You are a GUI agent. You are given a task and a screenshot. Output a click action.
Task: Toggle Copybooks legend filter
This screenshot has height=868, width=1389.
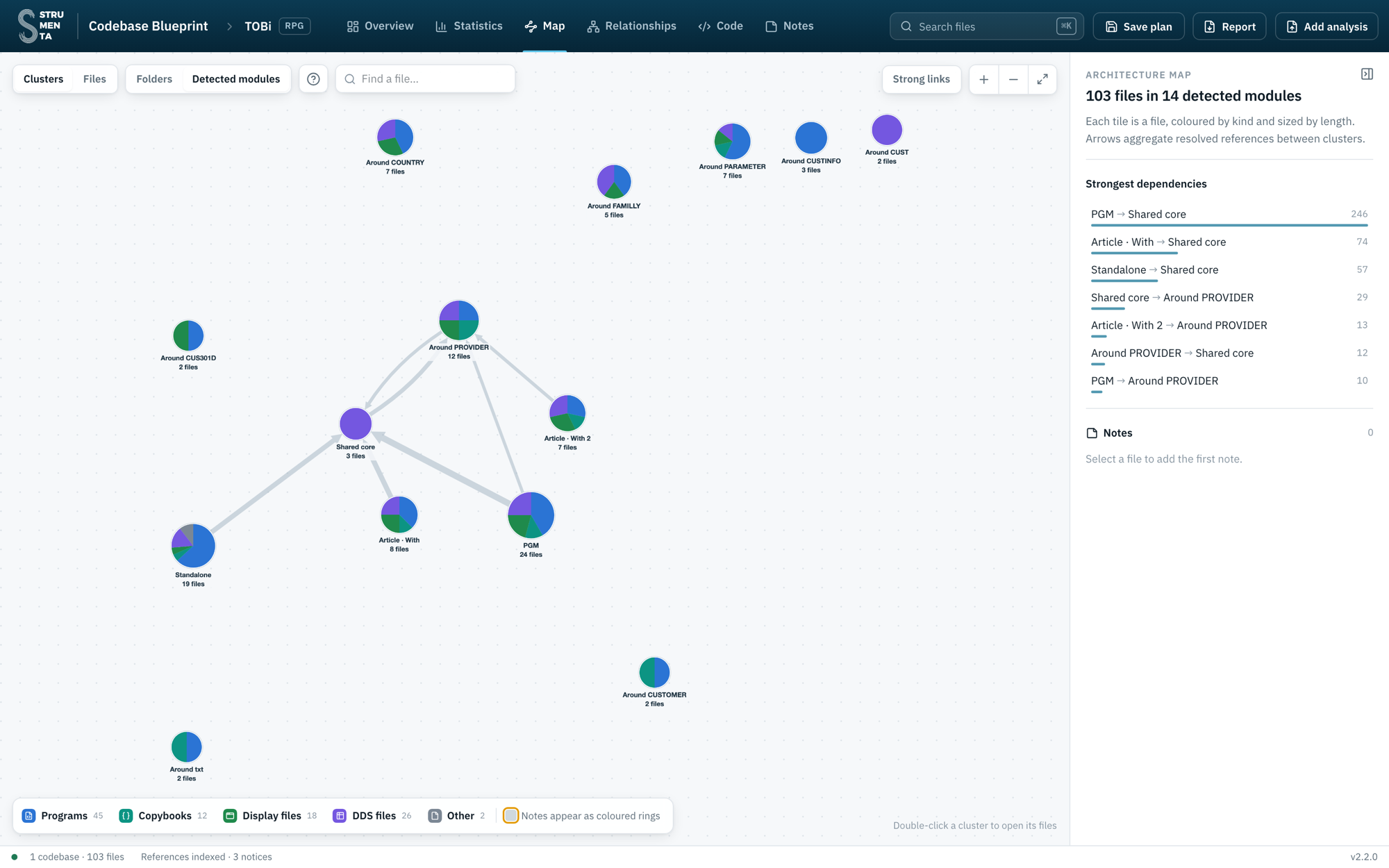164,816
